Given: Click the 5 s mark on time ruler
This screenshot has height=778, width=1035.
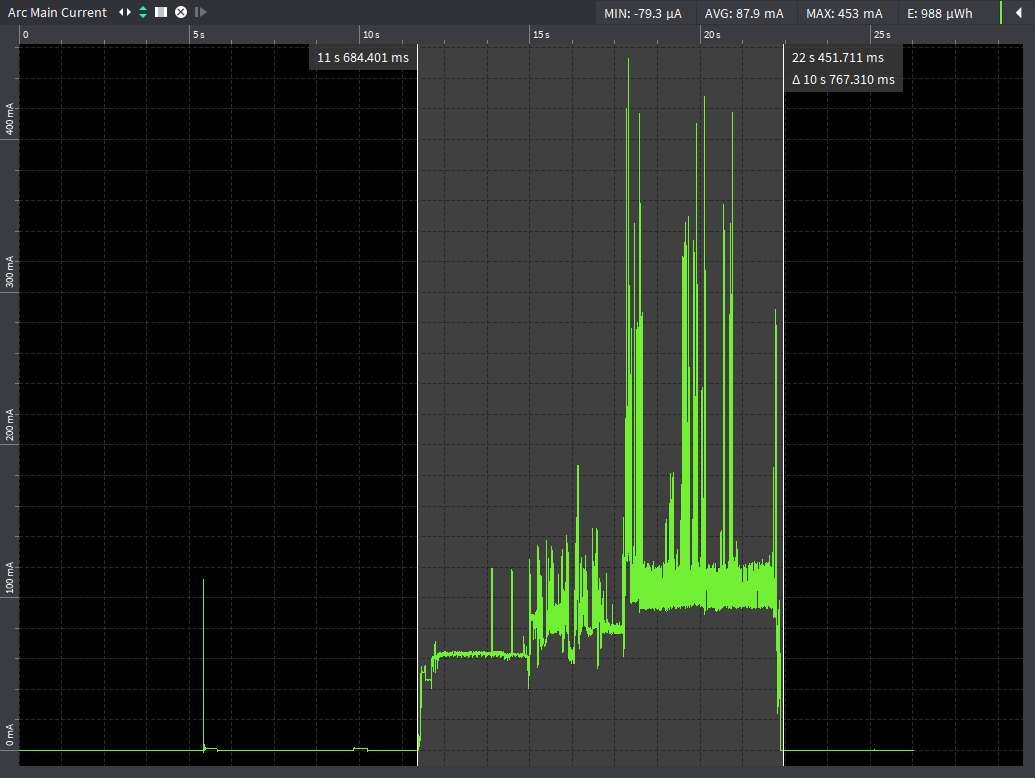Looking at the screenshot, I should 199,34.
